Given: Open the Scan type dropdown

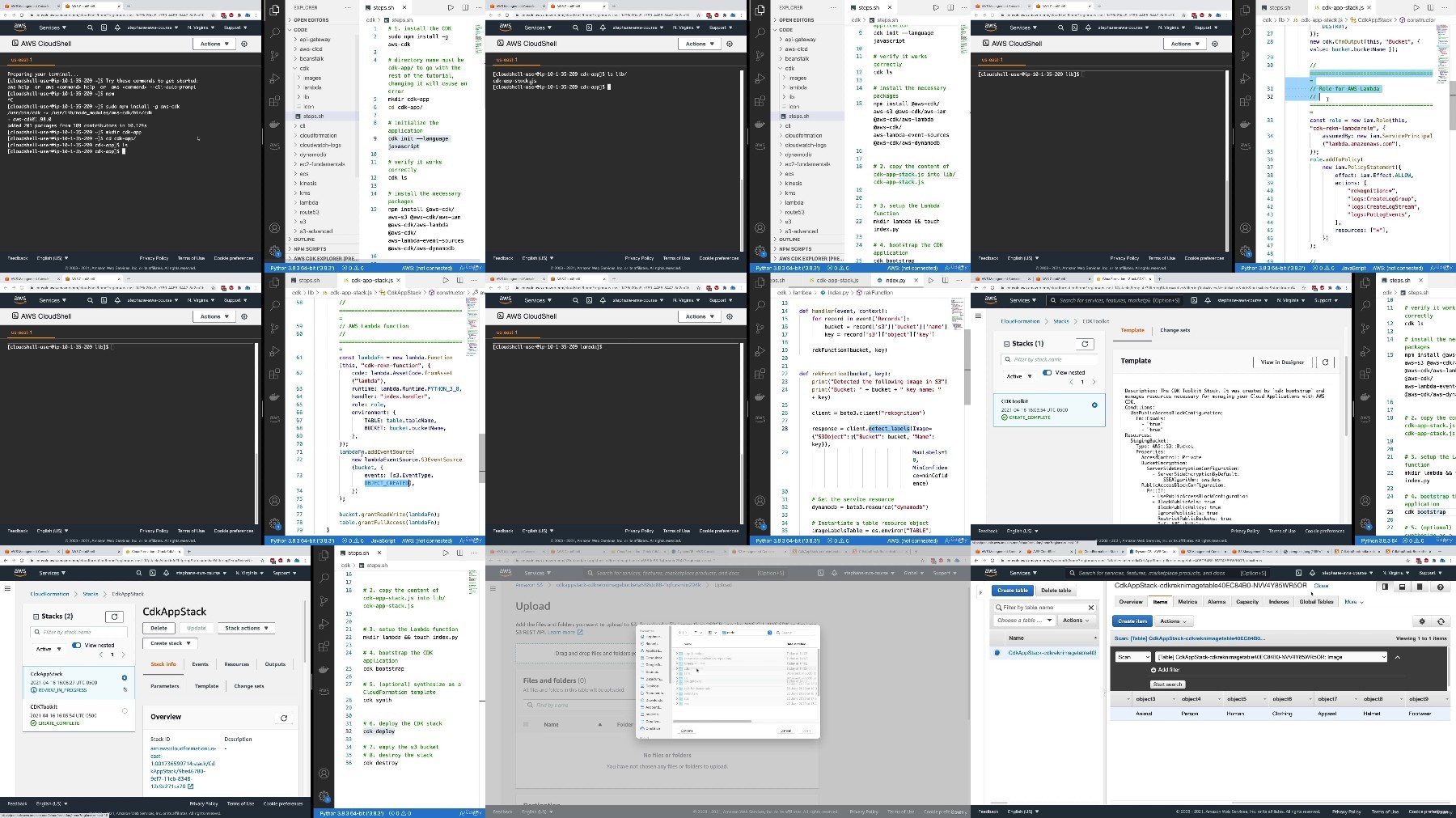Looking at the screenshot, I should pos(1133,657).
